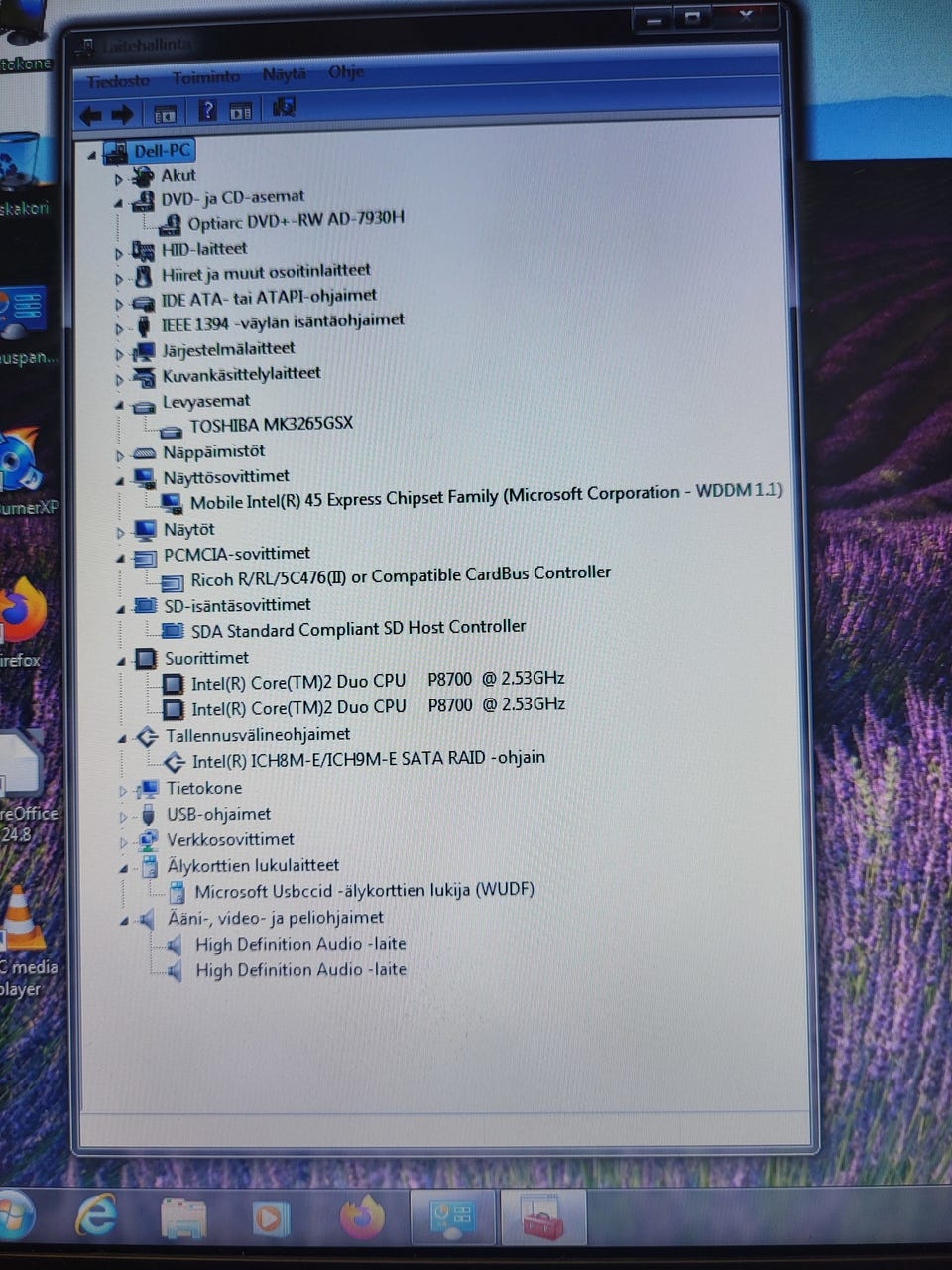
Task: Click the Ääni-, video- ja peliohjaimet speaker icon
Action: point(149,919)
